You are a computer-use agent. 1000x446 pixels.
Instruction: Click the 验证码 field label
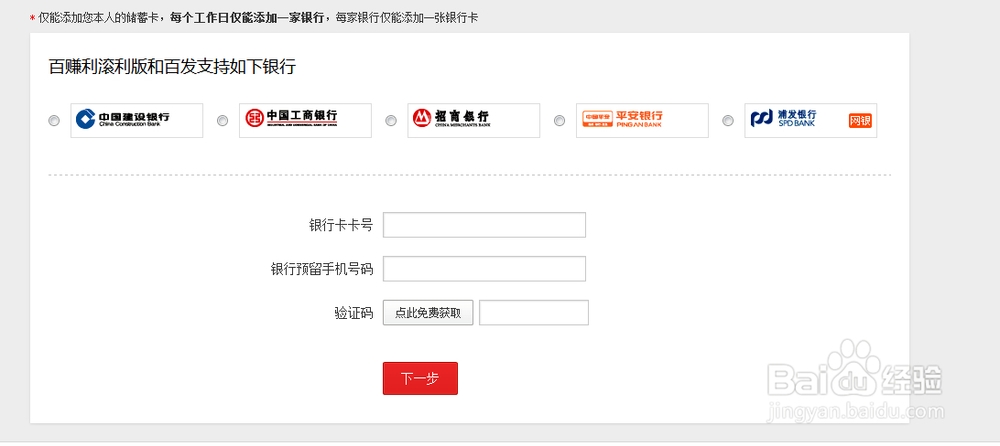353,313
